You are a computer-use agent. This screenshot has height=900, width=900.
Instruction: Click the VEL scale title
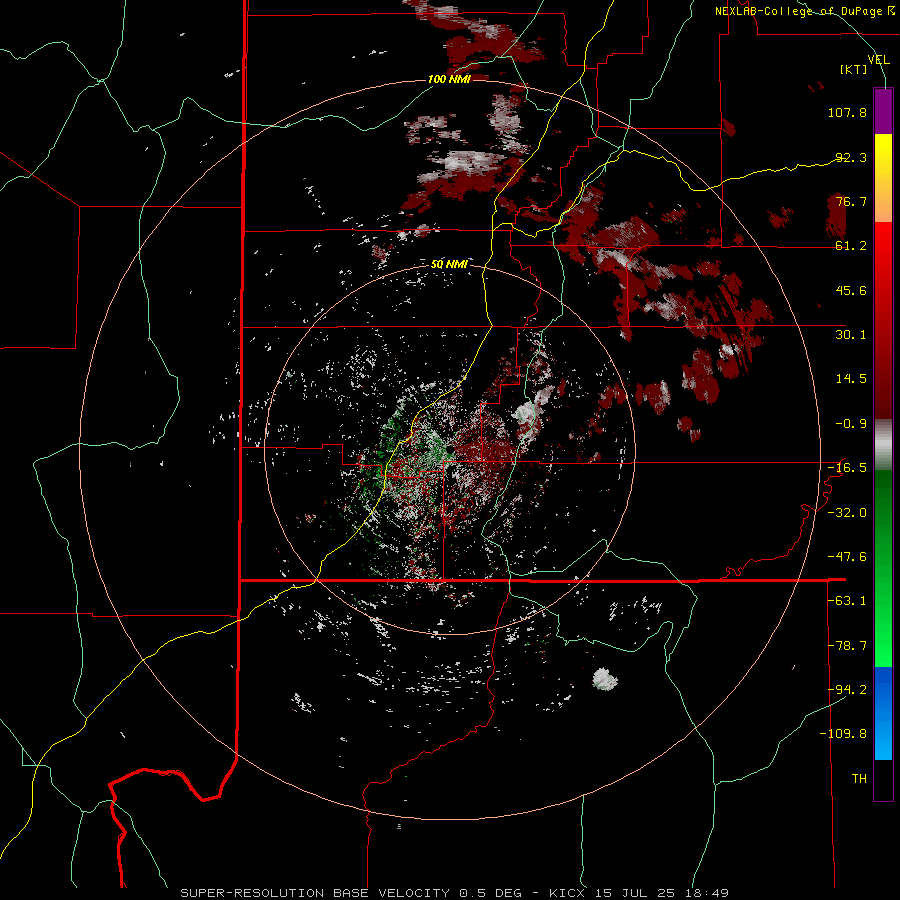pyautogui.click(x=878, y=60)
